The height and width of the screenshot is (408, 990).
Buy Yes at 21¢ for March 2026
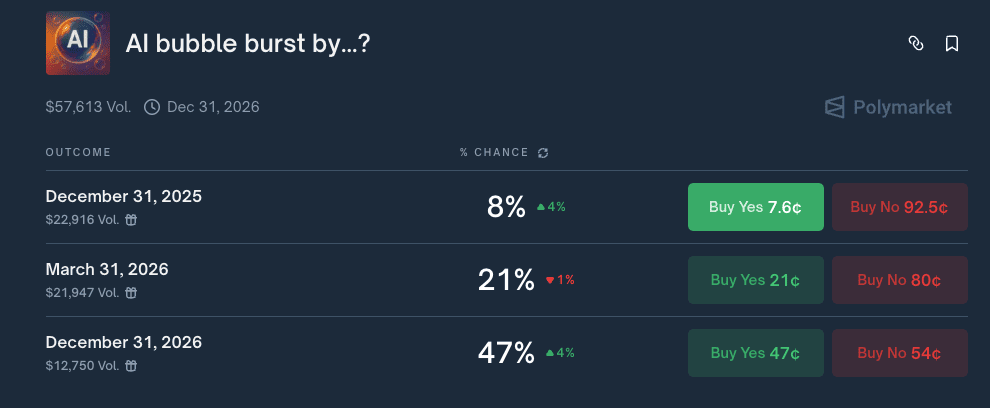(x=755, y=280)
